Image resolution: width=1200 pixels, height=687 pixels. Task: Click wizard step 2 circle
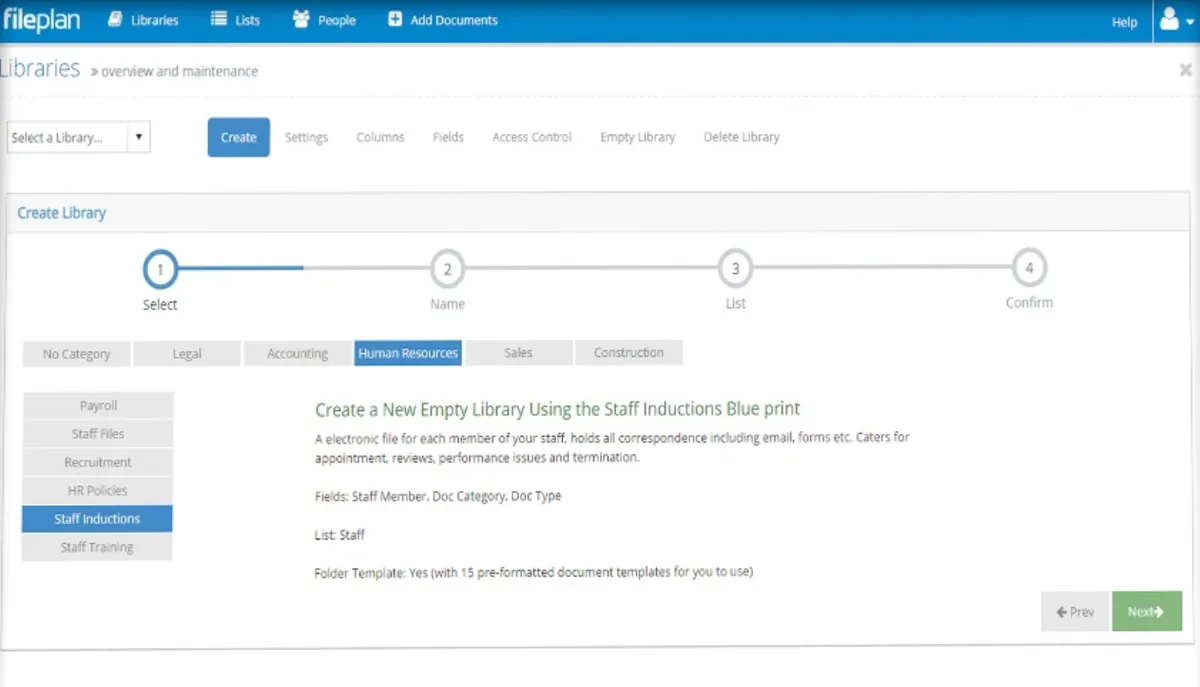click(x=447, y=269)
